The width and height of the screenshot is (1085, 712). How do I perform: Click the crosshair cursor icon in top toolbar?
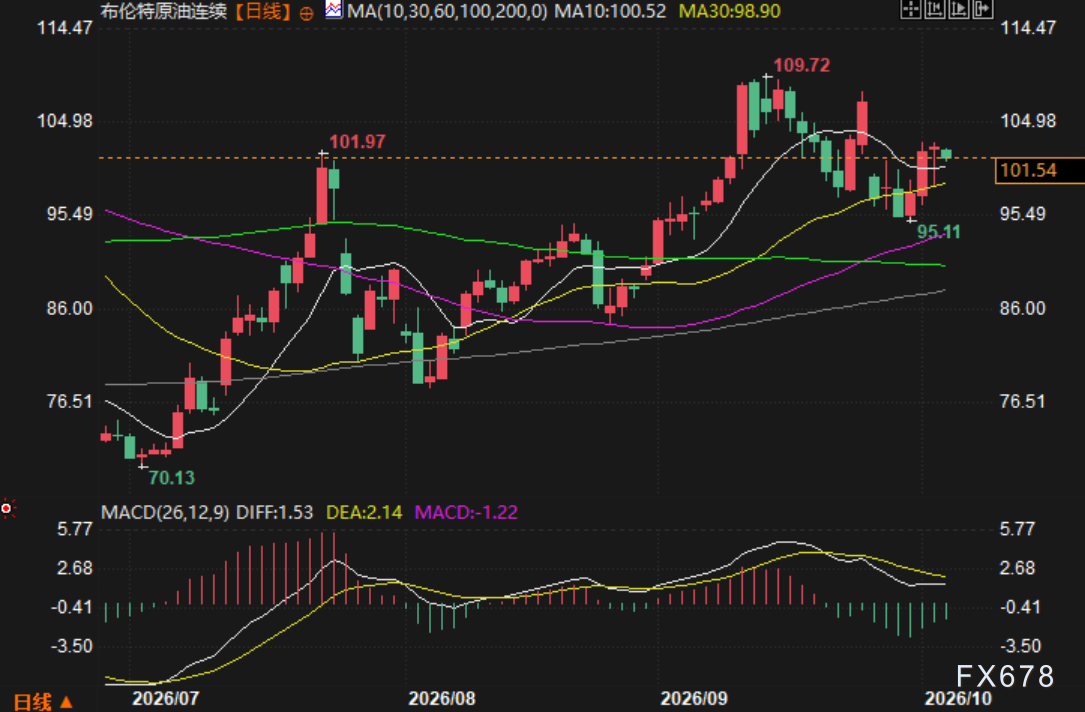pyautogui.click(x=911, y=9)
